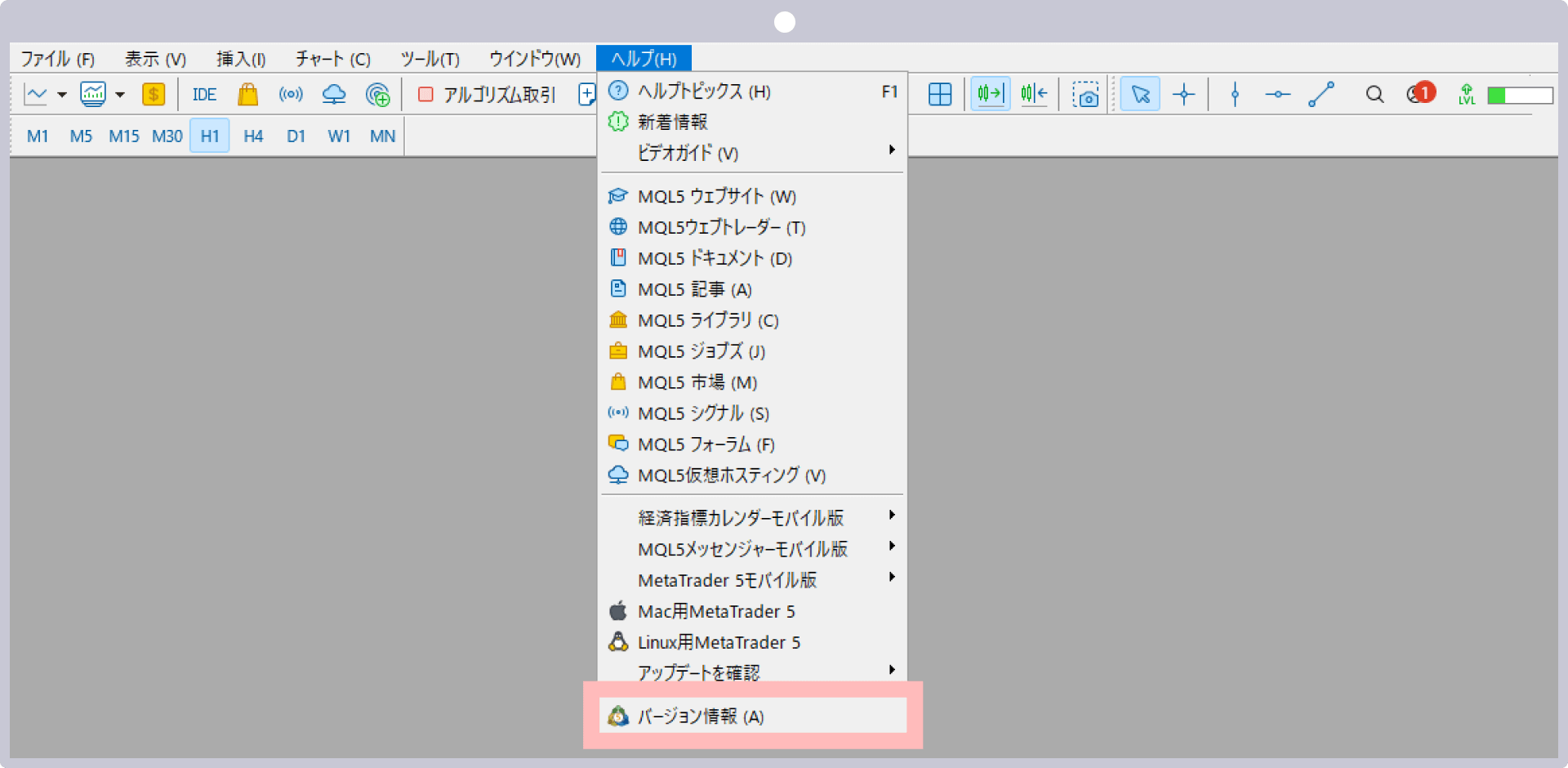Select the crosshair tool
The width and height of the screenshot is (1568, 768).
click(x=1183, y=95)
